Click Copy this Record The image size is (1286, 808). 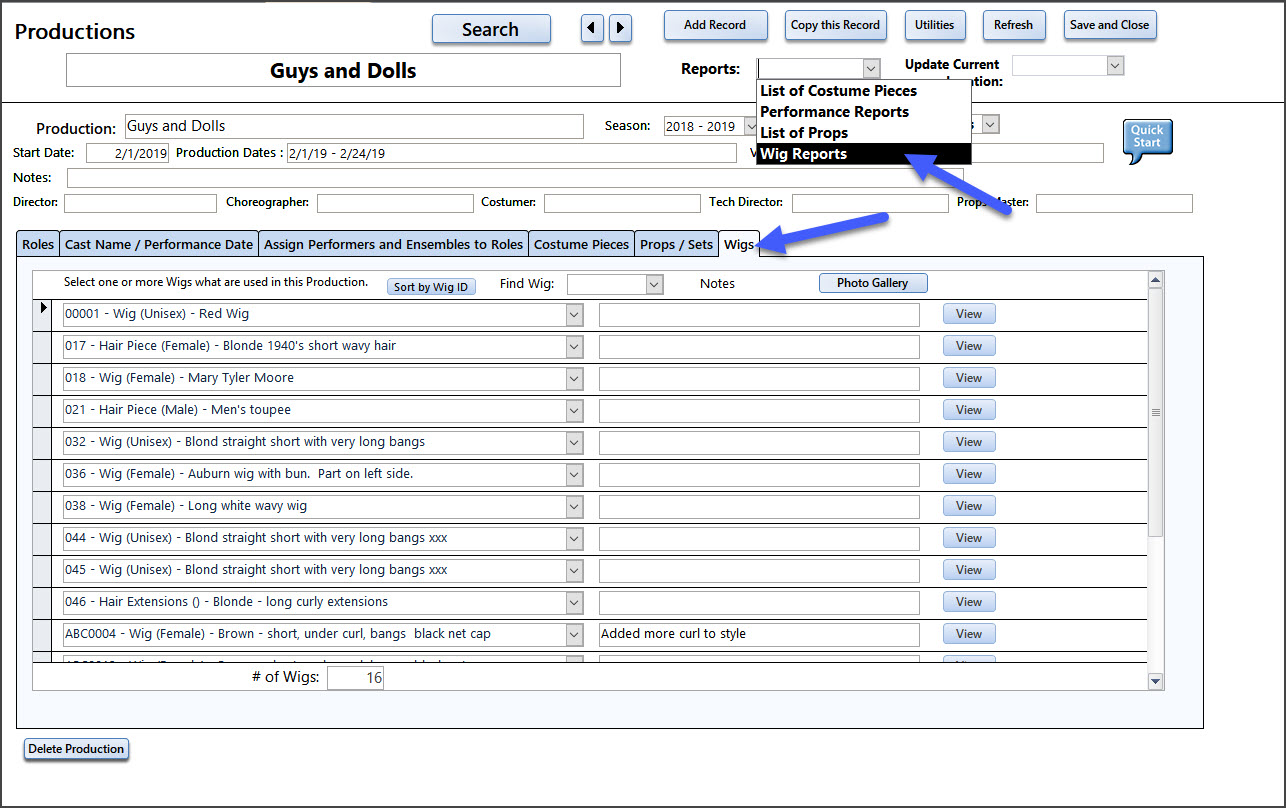pos(836,25)
